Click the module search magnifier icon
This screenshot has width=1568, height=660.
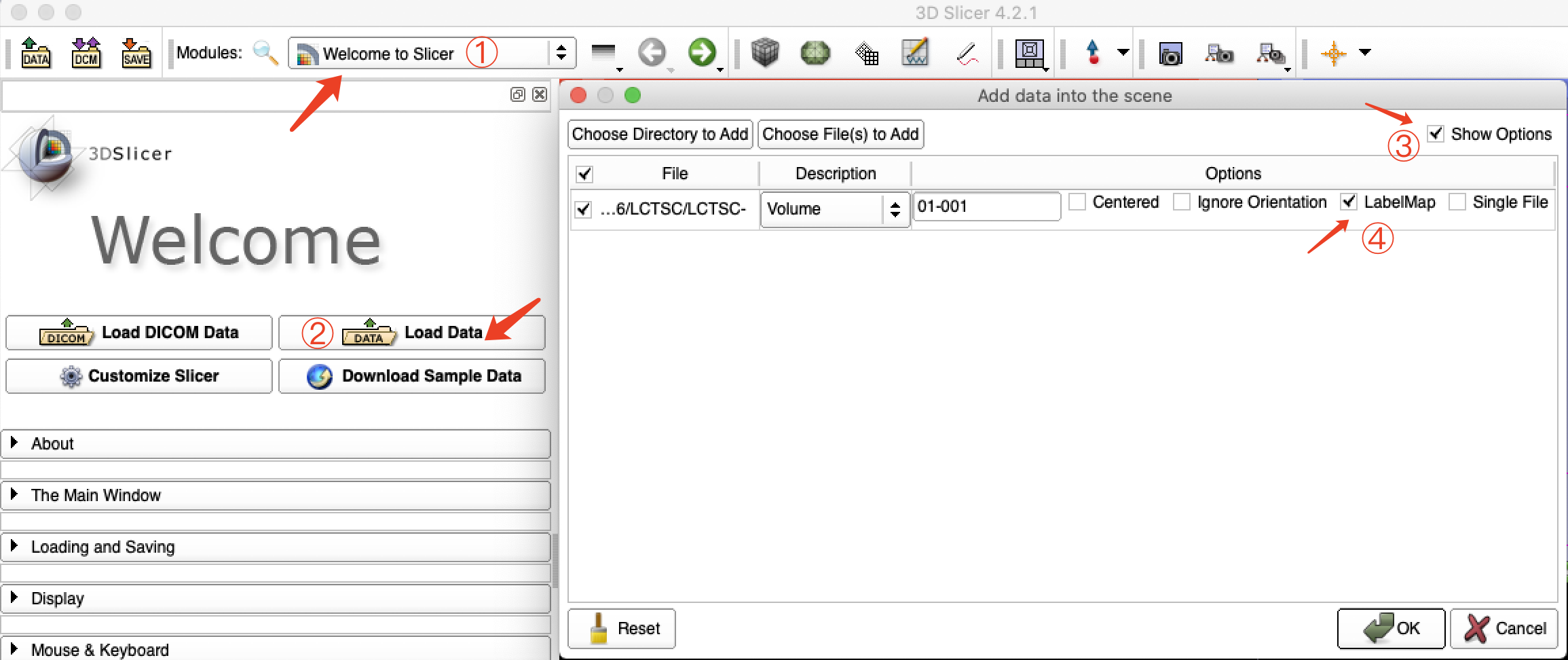(x=265, y=53)
